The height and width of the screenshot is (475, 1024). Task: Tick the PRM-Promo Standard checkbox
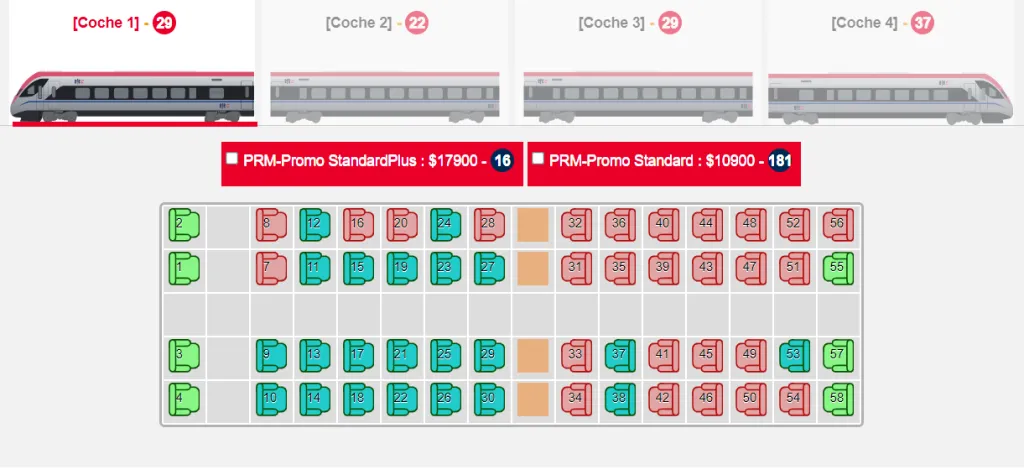[538, 158]
